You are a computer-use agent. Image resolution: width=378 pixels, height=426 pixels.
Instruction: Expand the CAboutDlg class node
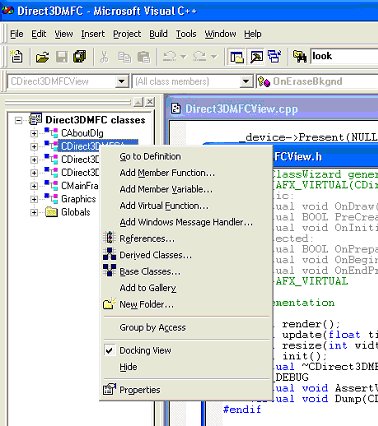point(34,133)
